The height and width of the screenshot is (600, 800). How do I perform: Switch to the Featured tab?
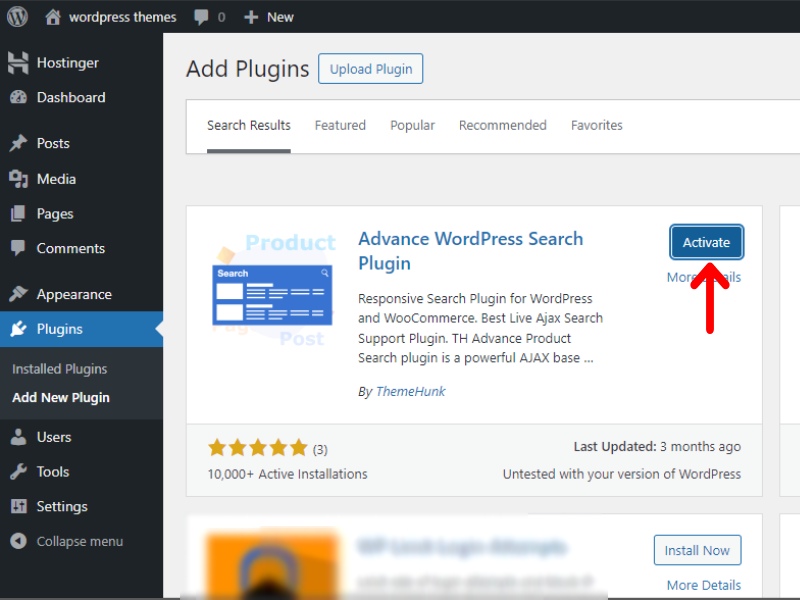pos(340,126)
